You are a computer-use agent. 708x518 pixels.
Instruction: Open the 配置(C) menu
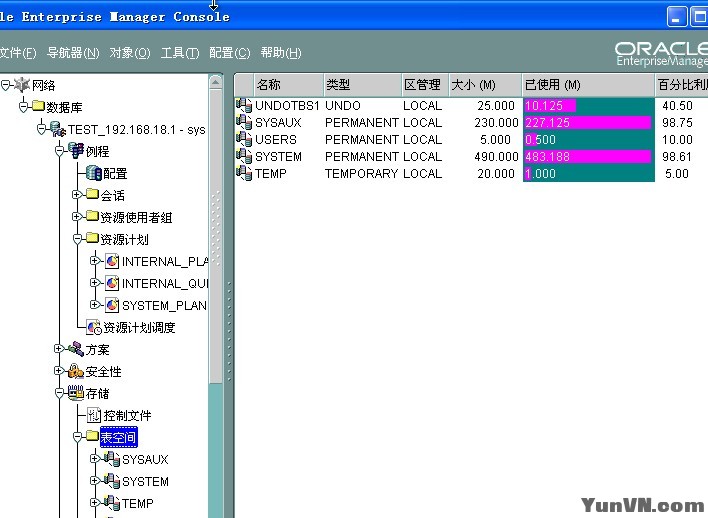coord(229,53)
